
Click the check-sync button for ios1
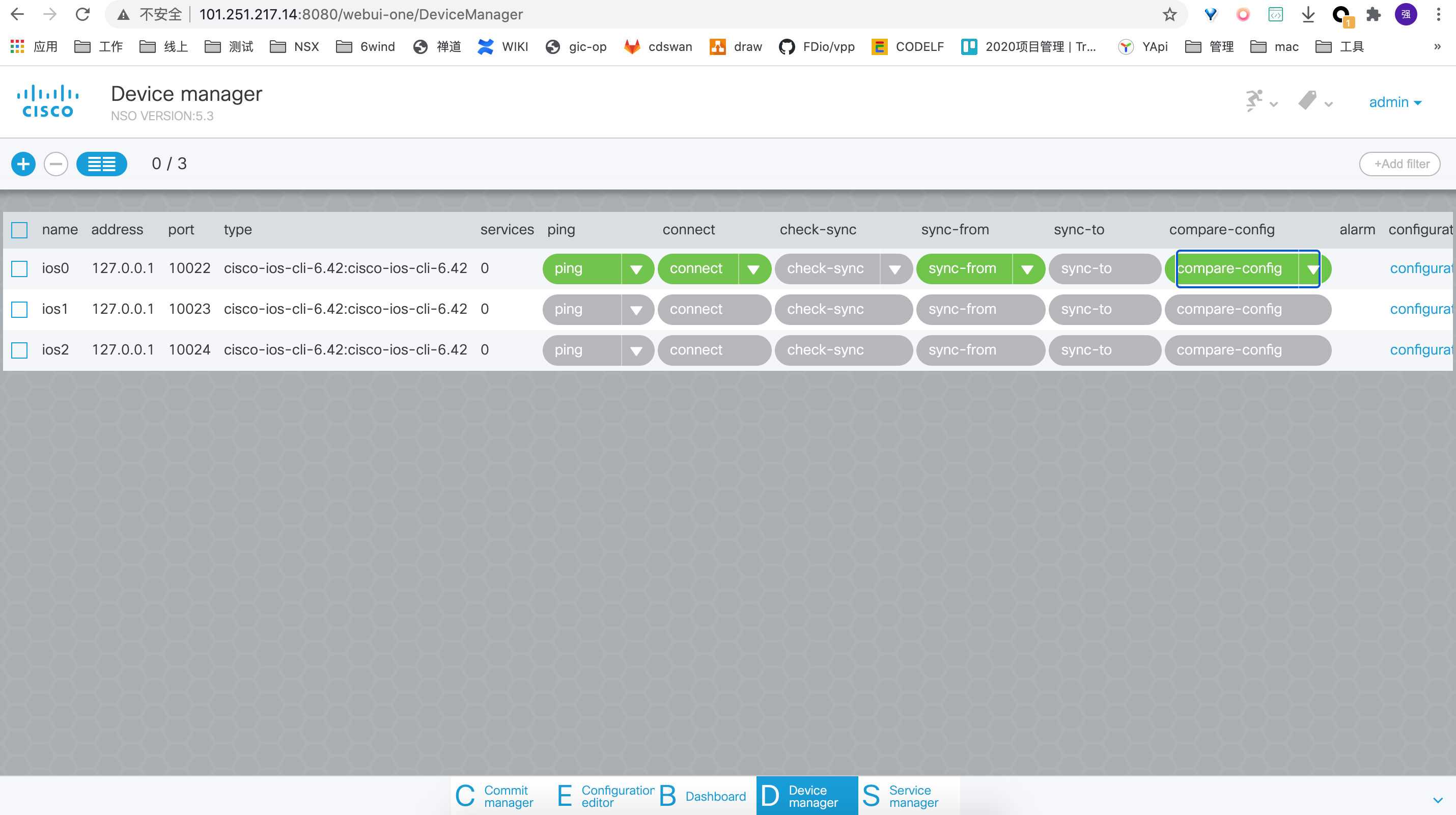[843, 309]
